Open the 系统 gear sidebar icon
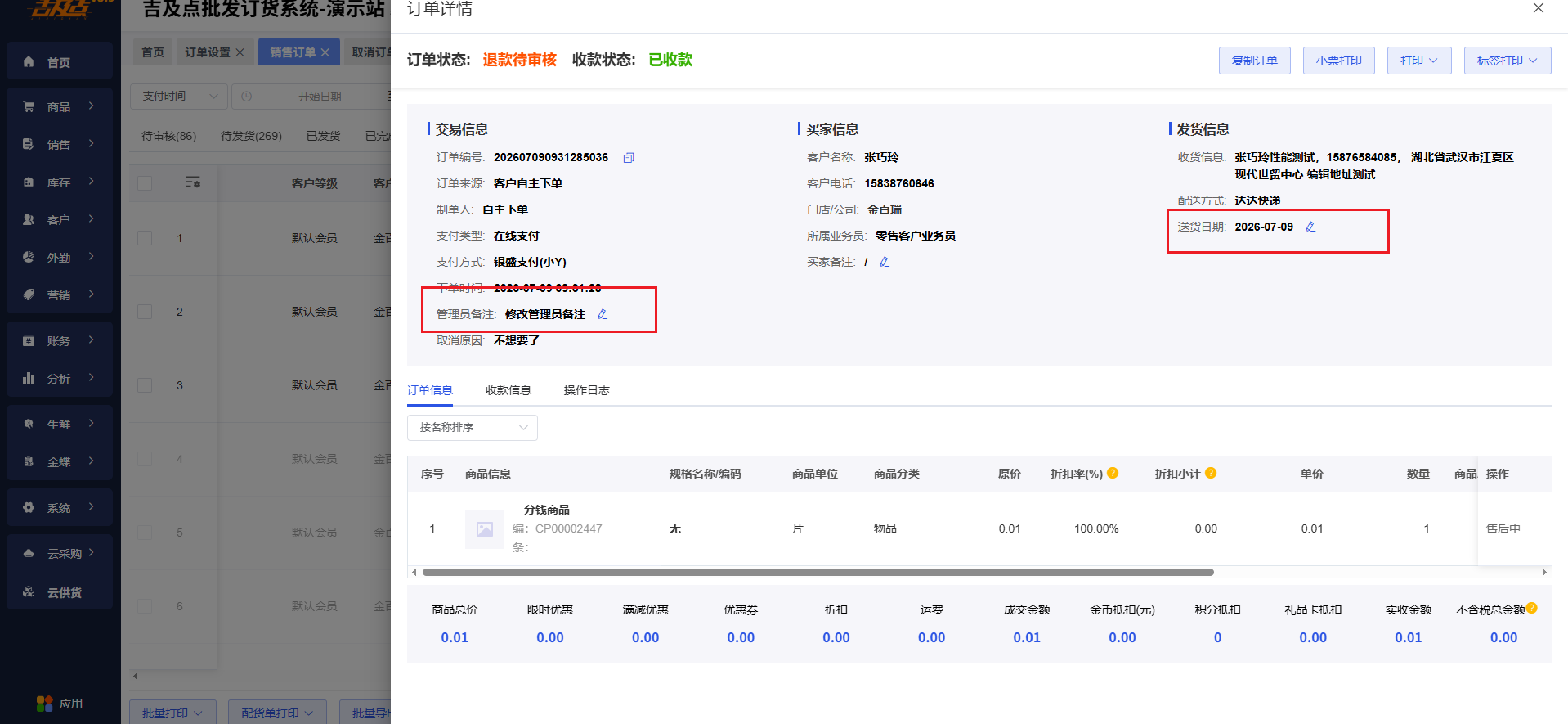The width and height of the screenshot is (1568, 724). pos(29,507)
